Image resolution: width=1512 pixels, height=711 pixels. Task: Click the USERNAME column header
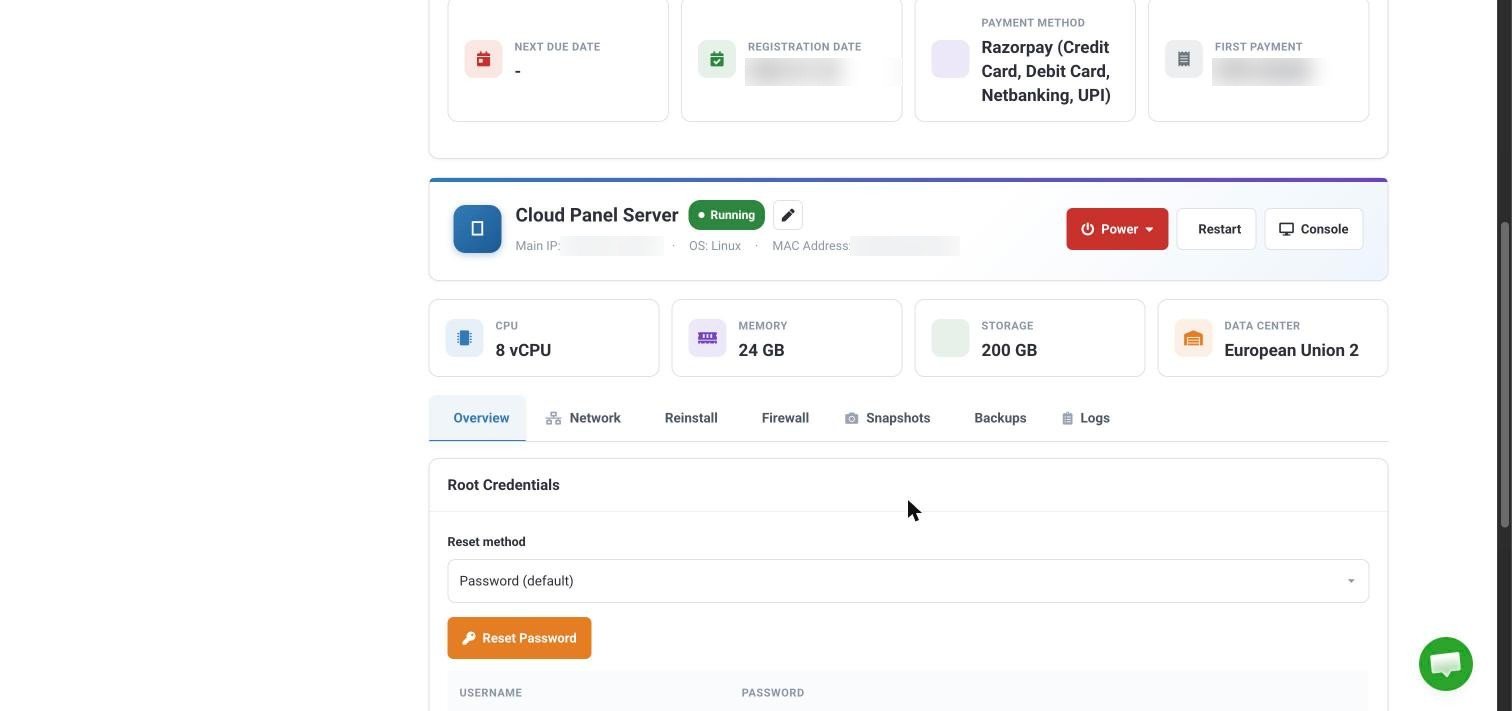(490, 693)
